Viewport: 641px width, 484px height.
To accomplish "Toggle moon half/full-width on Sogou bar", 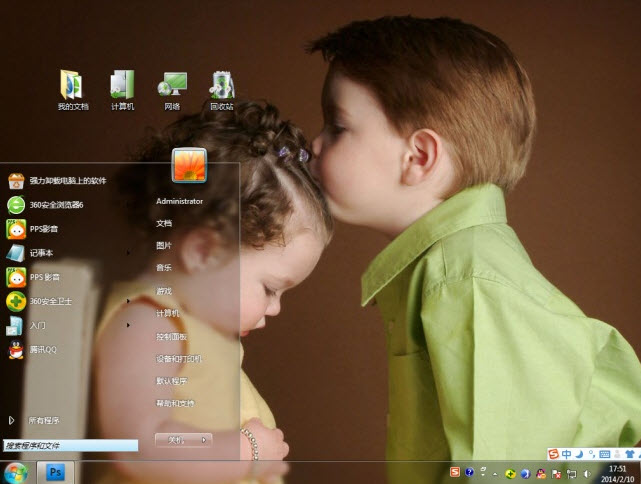I will [579, 454].
